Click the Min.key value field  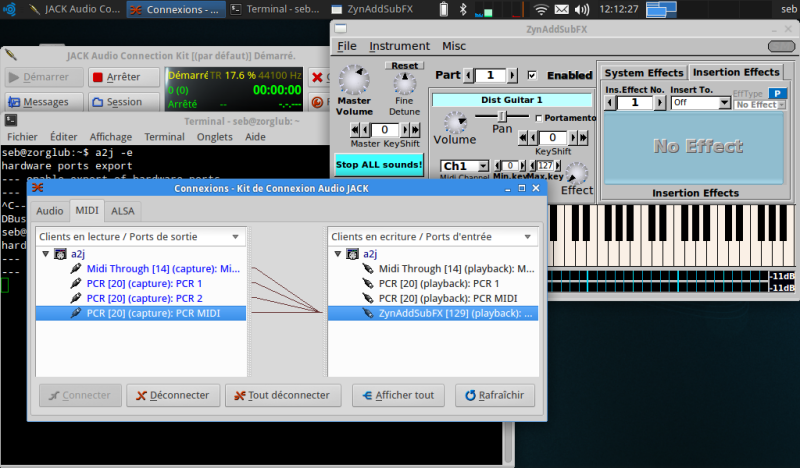pyautogui.click(x=510, y=166)
